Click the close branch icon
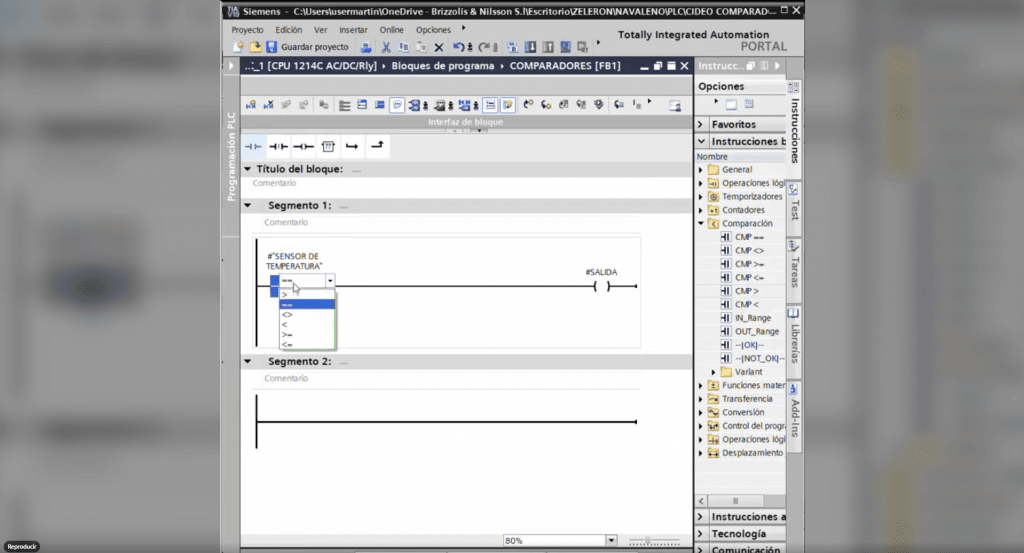The width and height of the screenshot is (1024, 553). tap(376, 147)
